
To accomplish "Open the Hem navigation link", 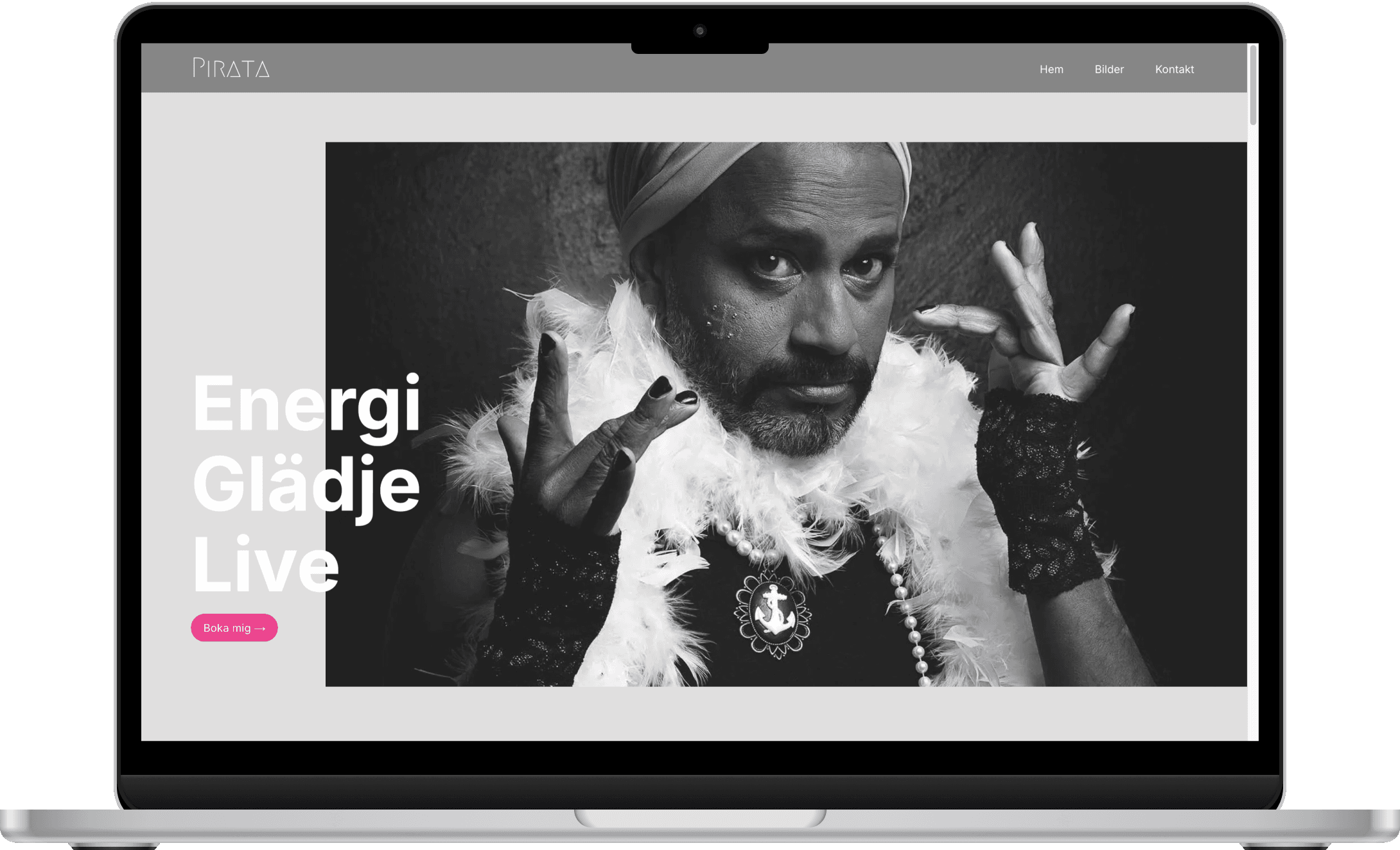I will click(1051, 69).
